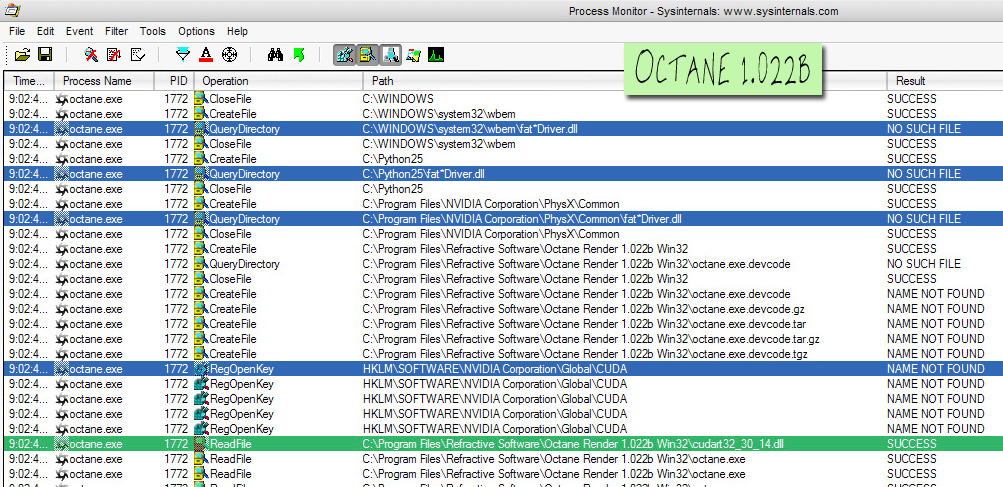Click the CreateFile icon in the octane.exe.devcode.tar.gz row
The width and height of the screenshot is (1003, 487).
click(x=201, y=339)
